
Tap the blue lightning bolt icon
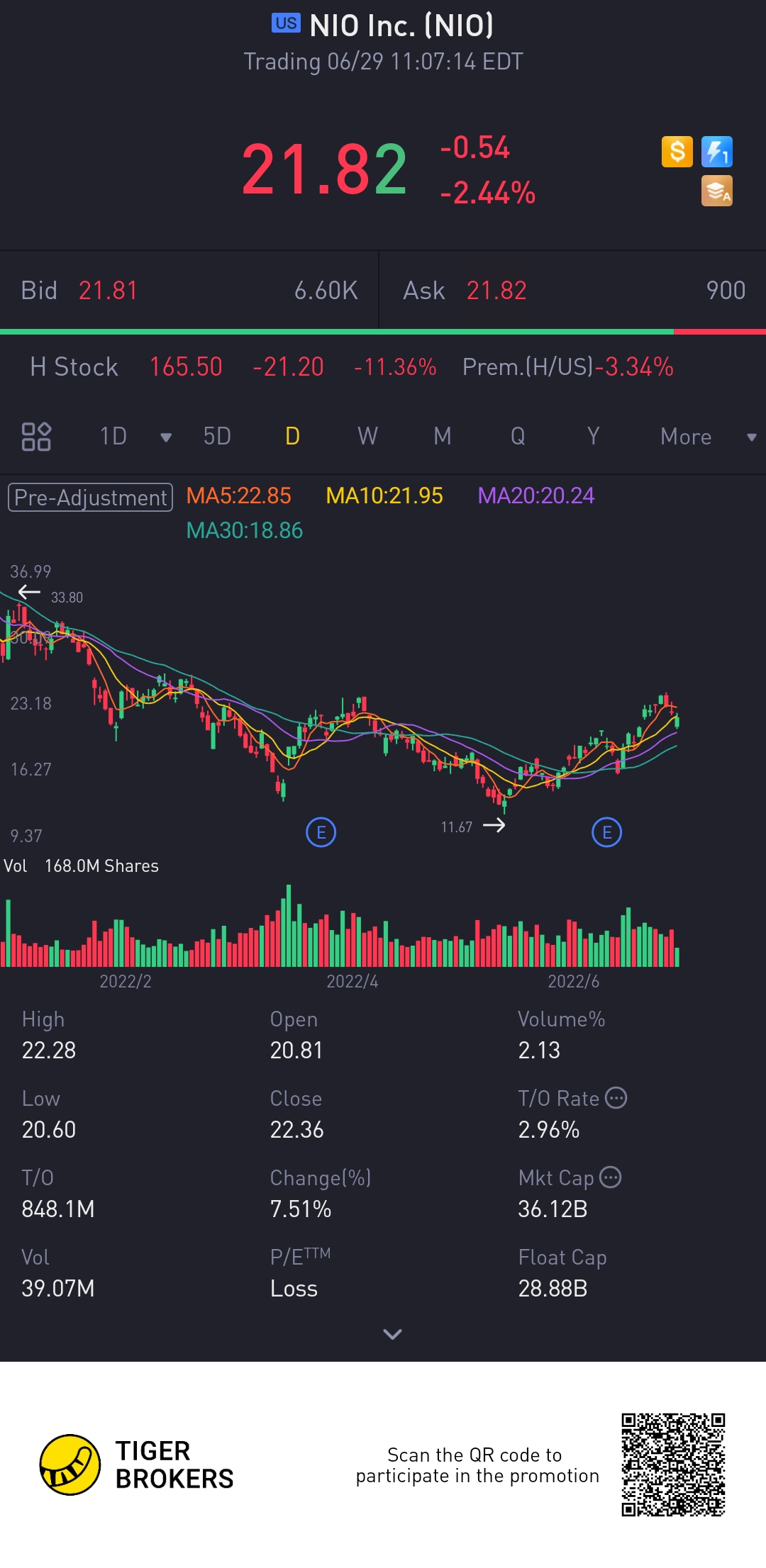(717, 152)
